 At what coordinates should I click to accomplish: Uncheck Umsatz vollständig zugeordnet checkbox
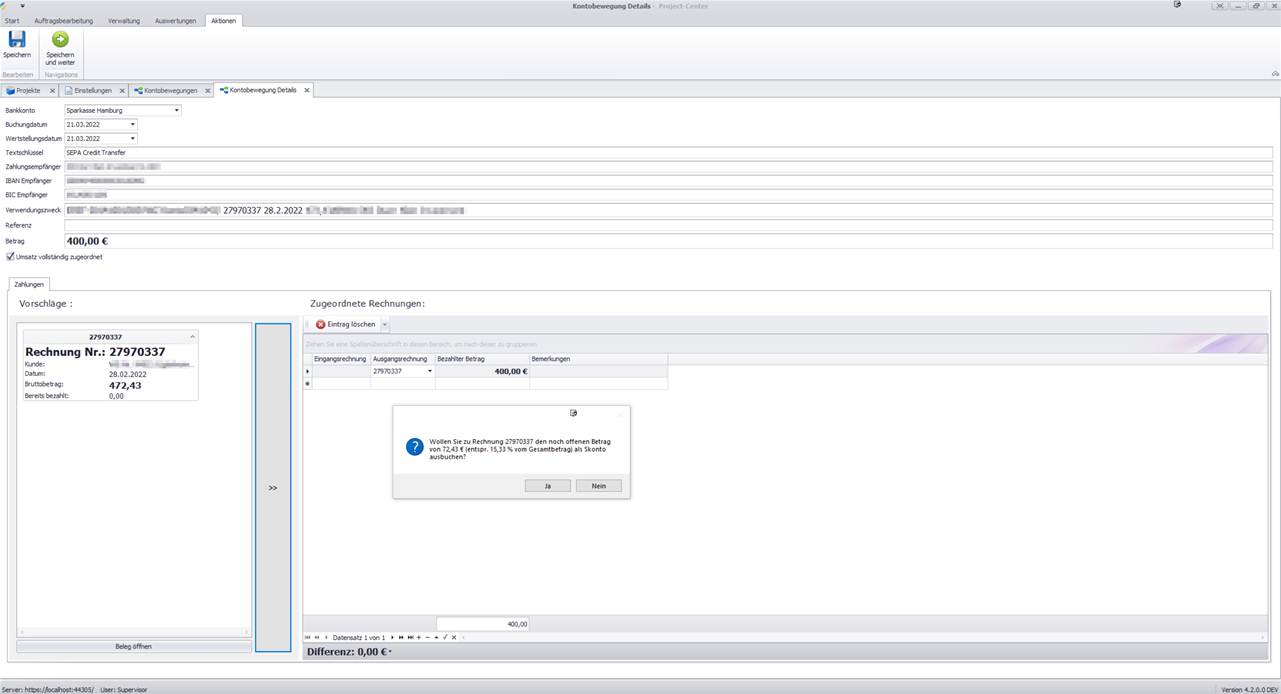(x=11, y=257)
